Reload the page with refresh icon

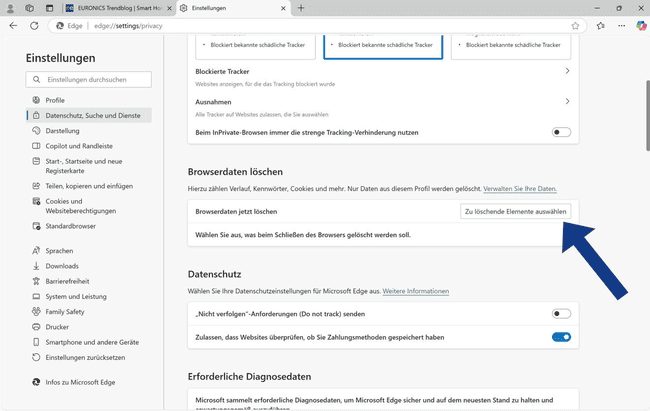[34, 26]
